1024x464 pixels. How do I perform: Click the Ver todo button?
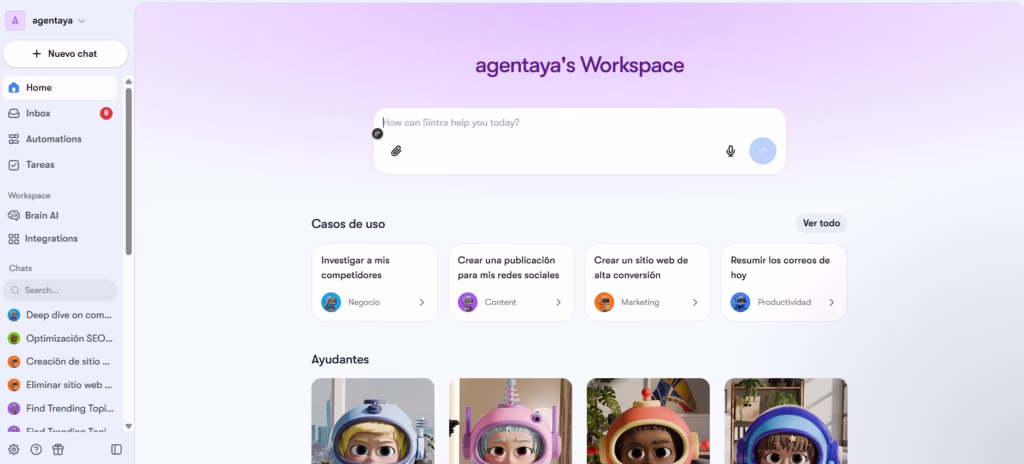pyautogui.click(x=821, y=224)
